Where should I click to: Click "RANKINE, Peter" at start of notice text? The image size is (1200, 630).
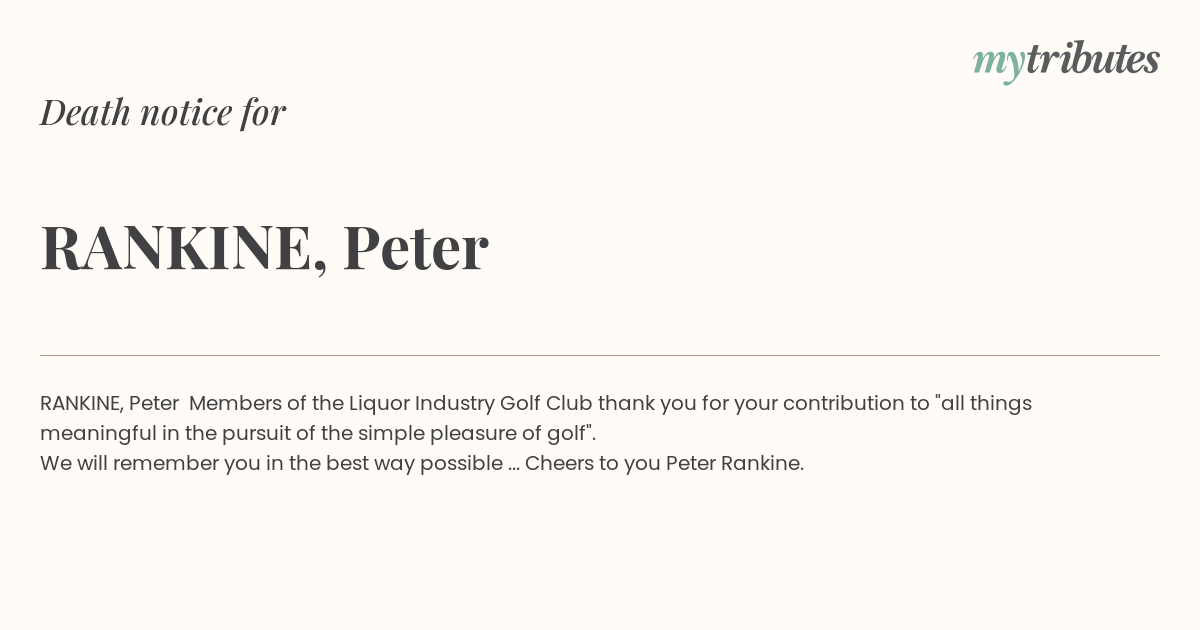tap(110, 403)
